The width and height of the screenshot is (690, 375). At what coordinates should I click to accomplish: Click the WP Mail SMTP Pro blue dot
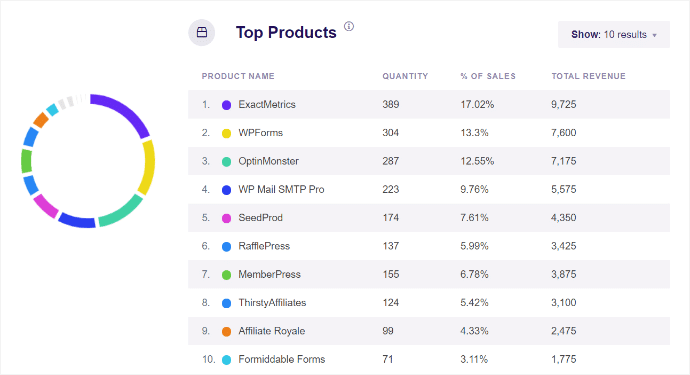click(226, 190)
